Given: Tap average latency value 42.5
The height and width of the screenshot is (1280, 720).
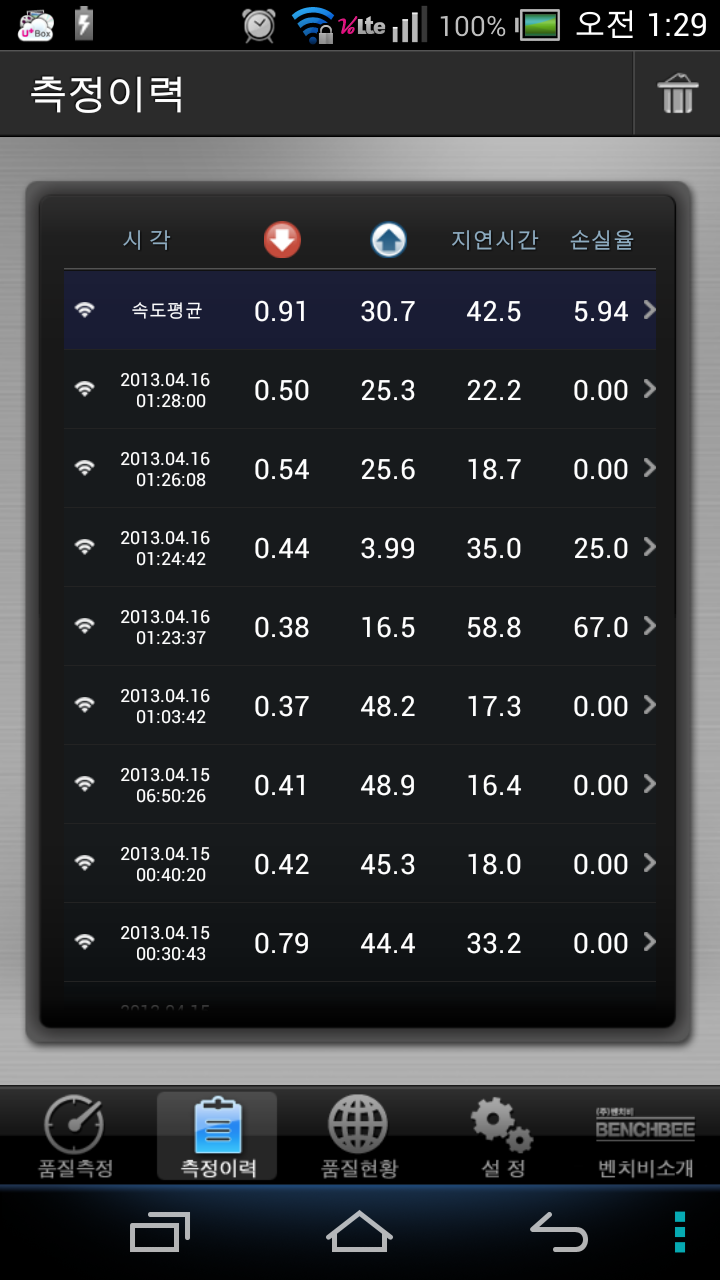Looking at the screenshot, I should (x=494, y=311).
